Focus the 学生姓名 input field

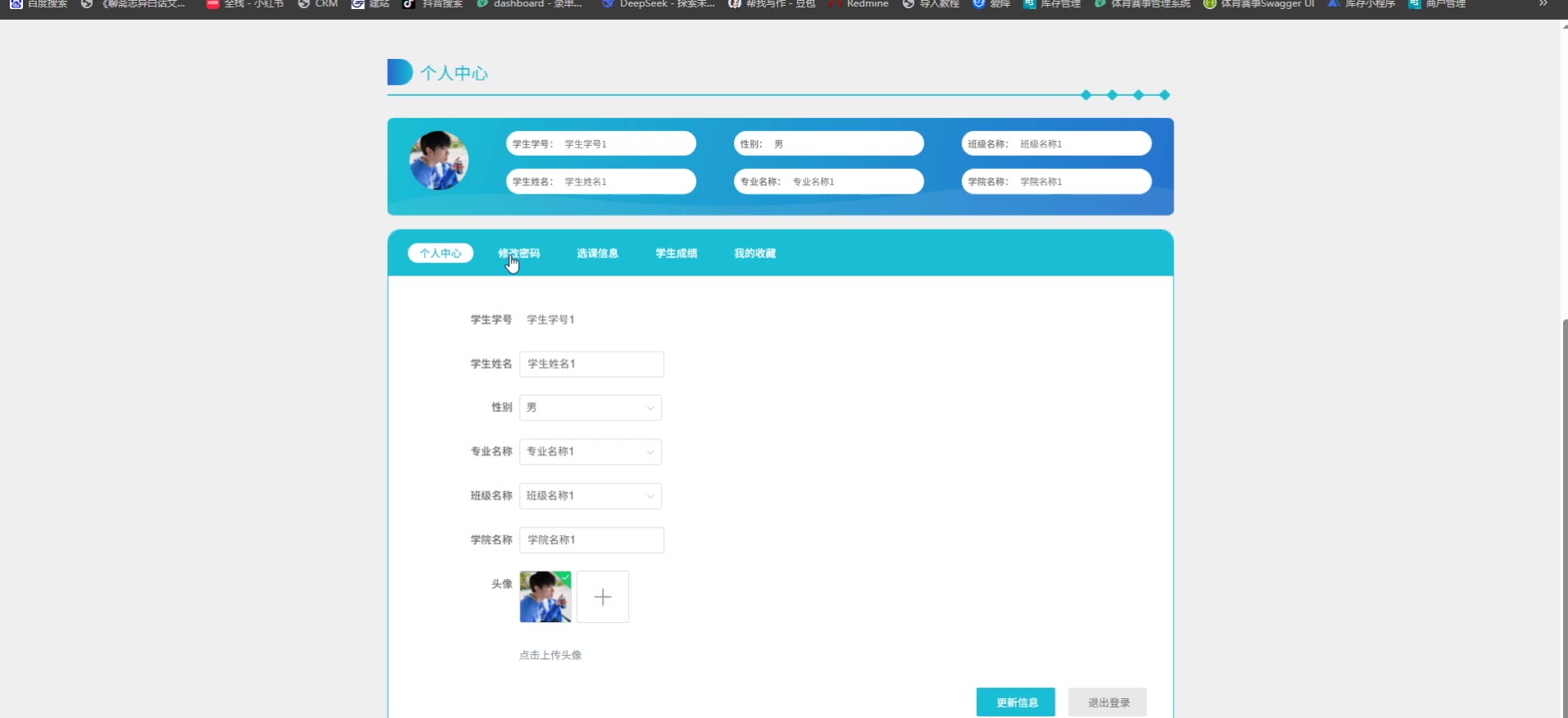coord(592,364)
